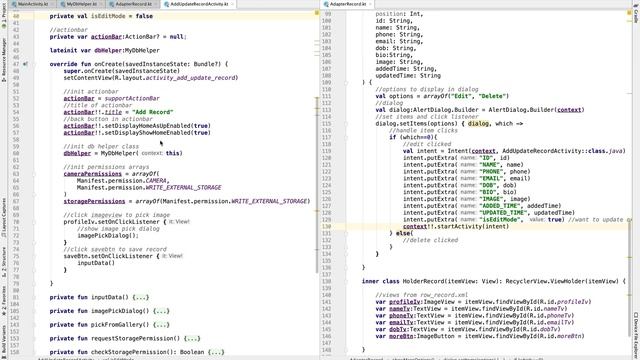This screenshot has height=360, width=640.
Task: Click the left editor inspection status indicator
Action: [317, 13]
